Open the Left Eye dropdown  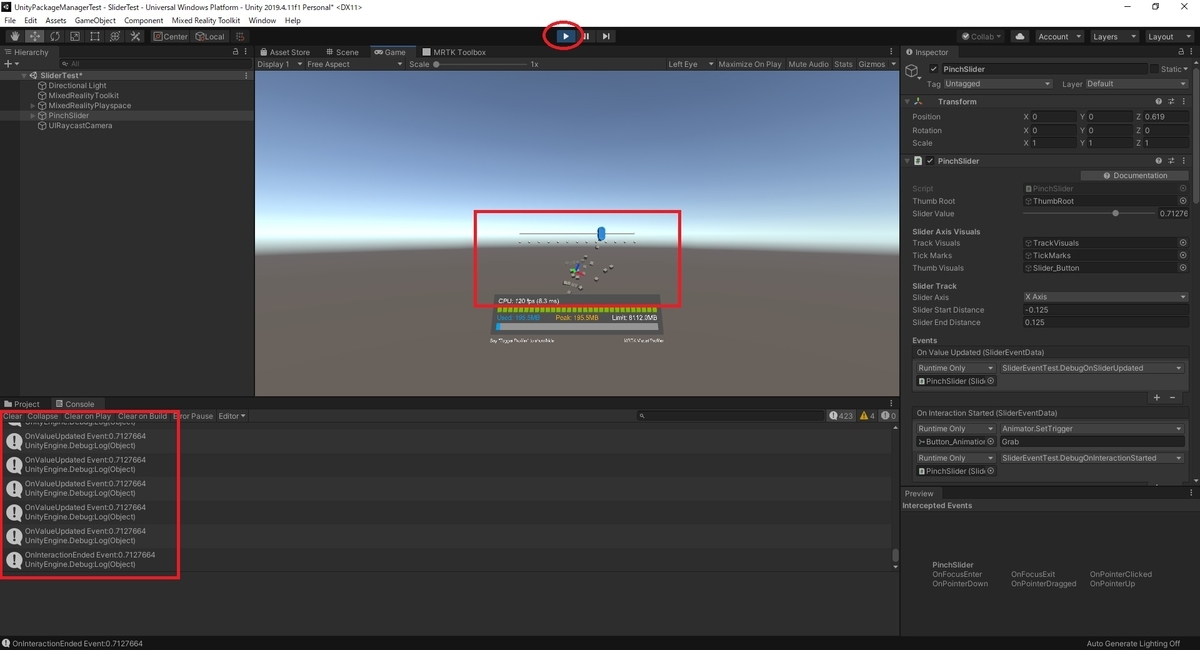tap(690, 64)
